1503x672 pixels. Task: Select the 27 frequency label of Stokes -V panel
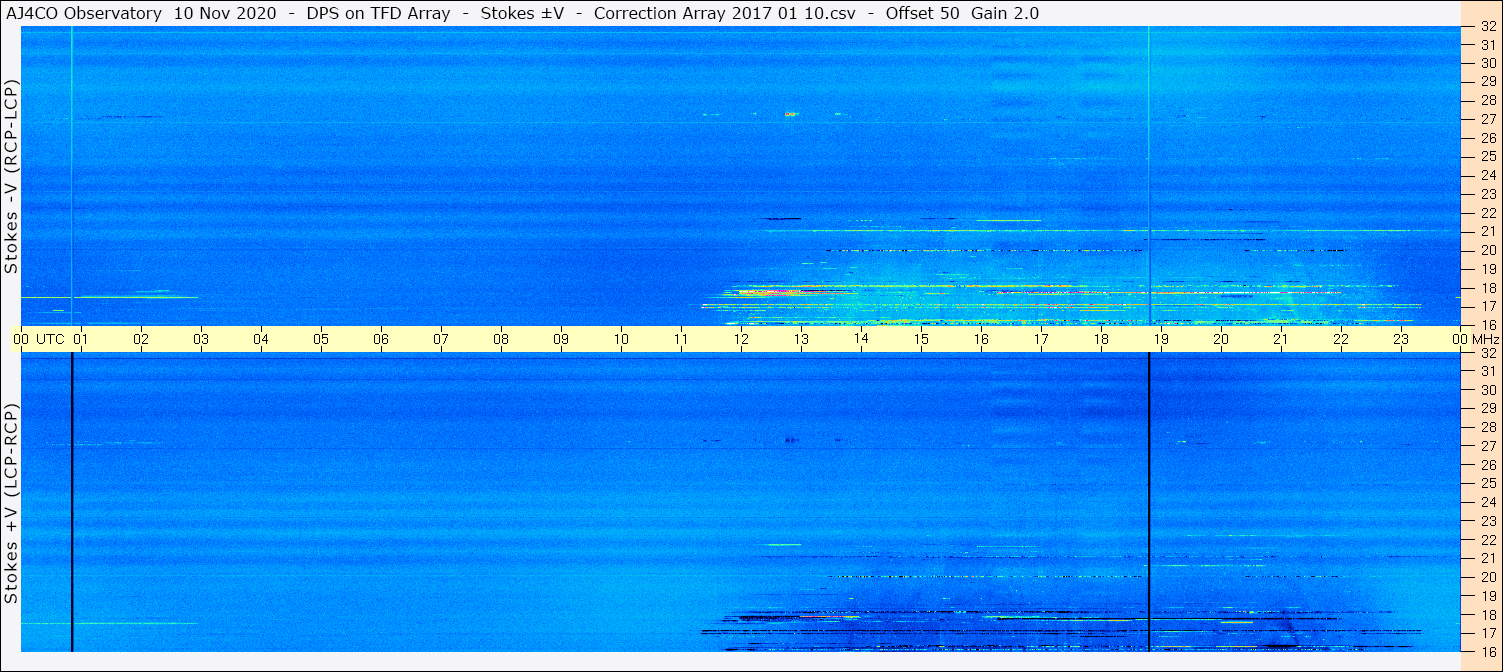1488,119
